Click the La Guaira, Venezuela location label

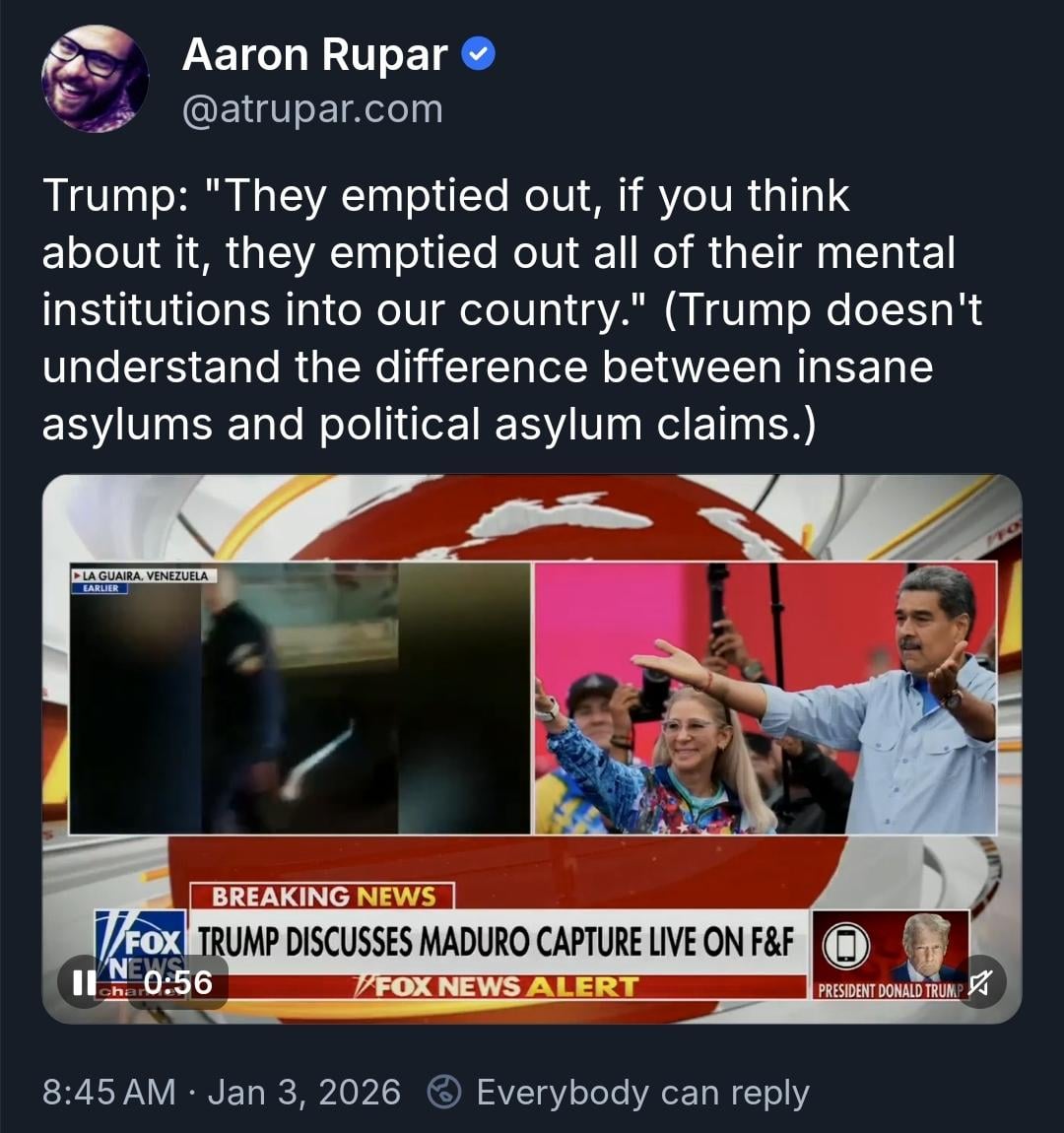(x=143, y=576)
